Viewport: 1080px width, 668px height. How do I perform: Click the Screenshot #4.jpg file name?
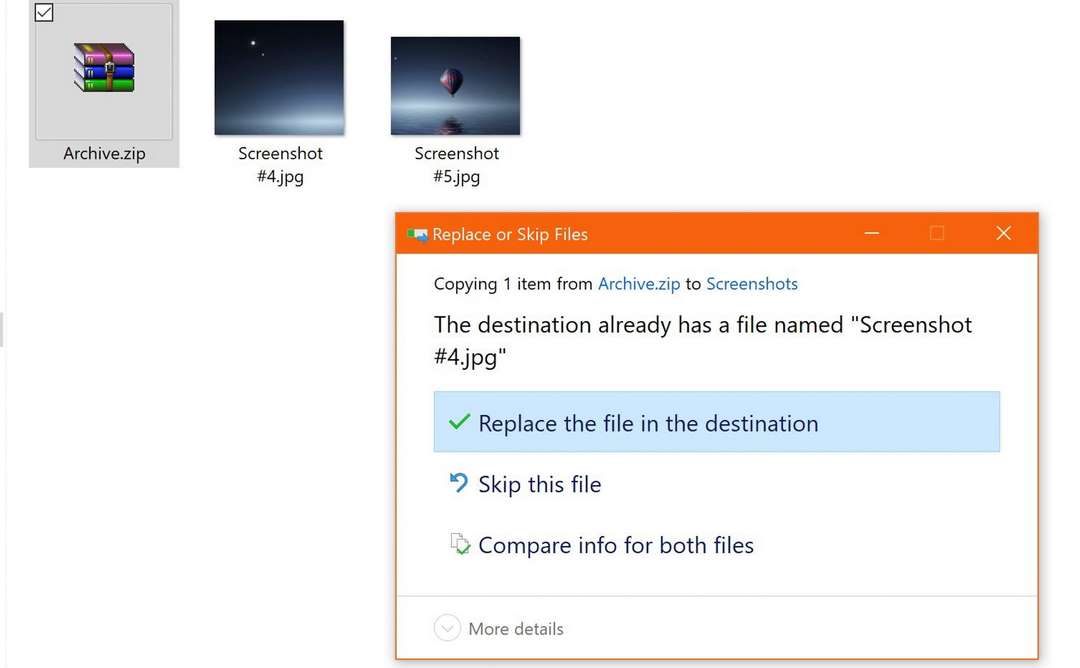(x=280, y=165)
